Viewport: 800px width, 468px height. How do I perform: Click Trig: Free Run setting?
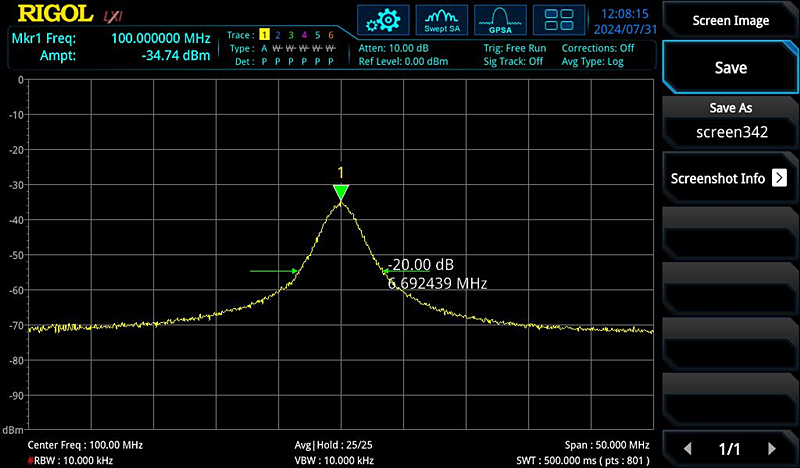pos(515,48)
